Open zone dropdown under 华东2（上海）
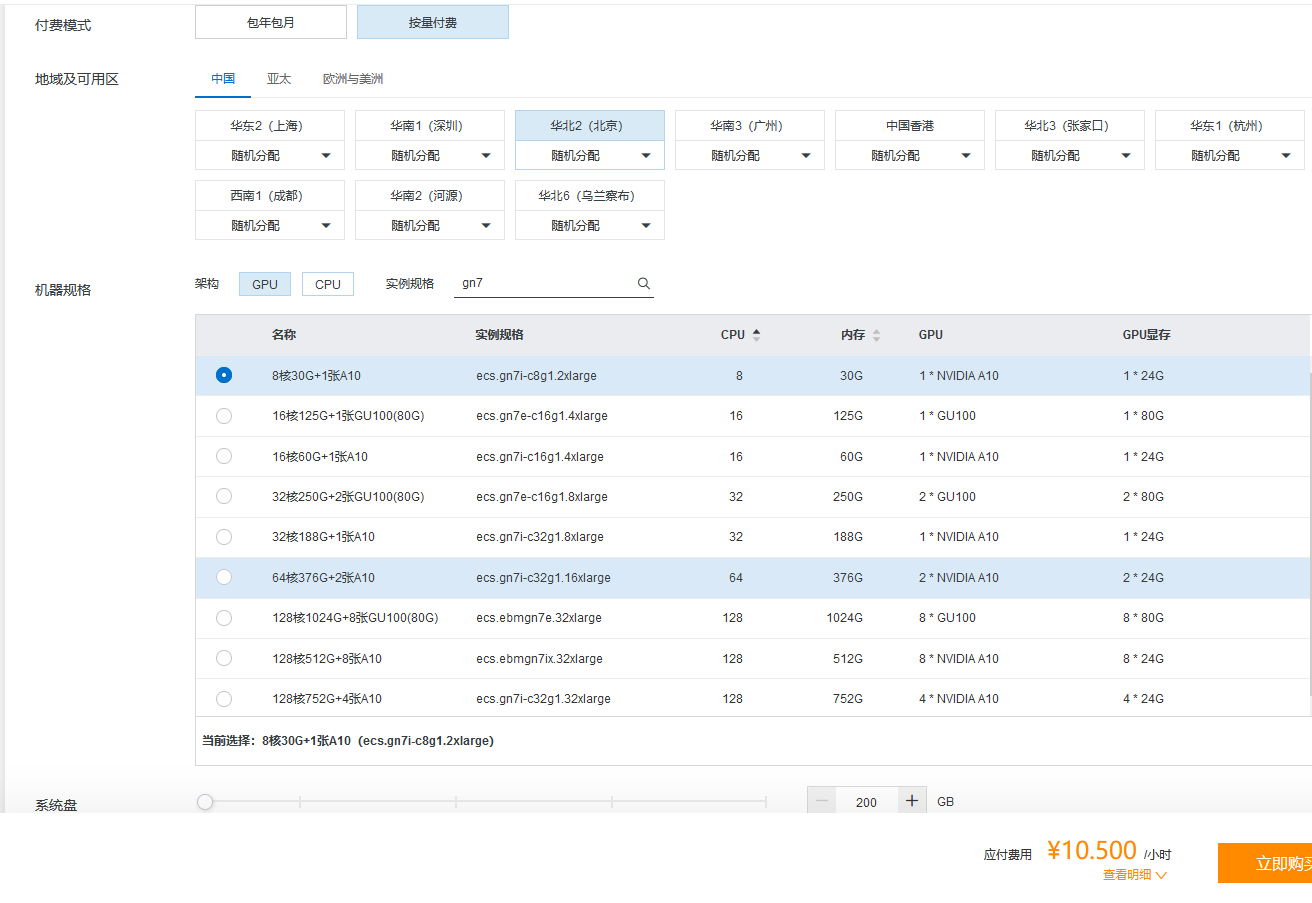The width and height of the screenshot is (1312, 903). 270,155
